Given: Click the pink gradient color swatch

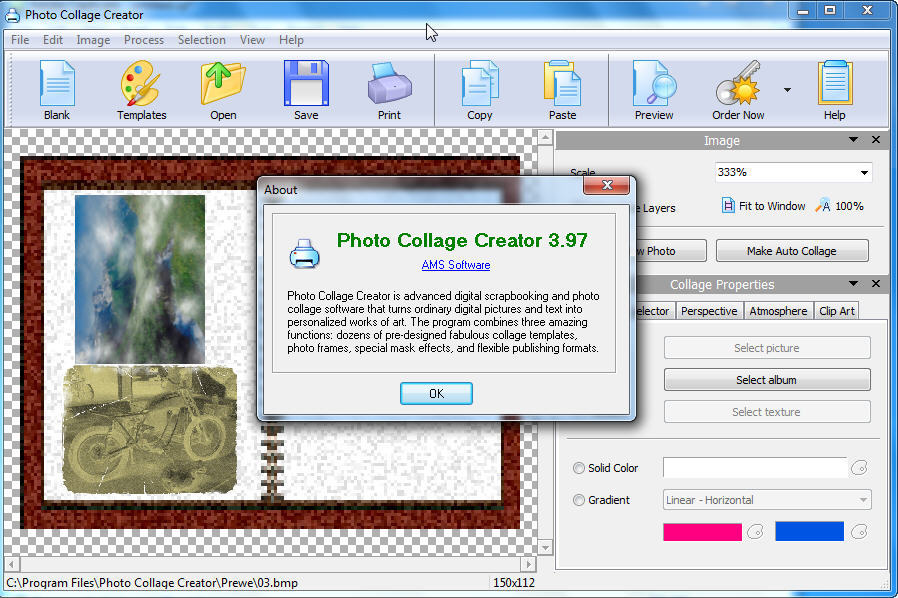Looking at the screenshot, I should click(x=701, y=531).
